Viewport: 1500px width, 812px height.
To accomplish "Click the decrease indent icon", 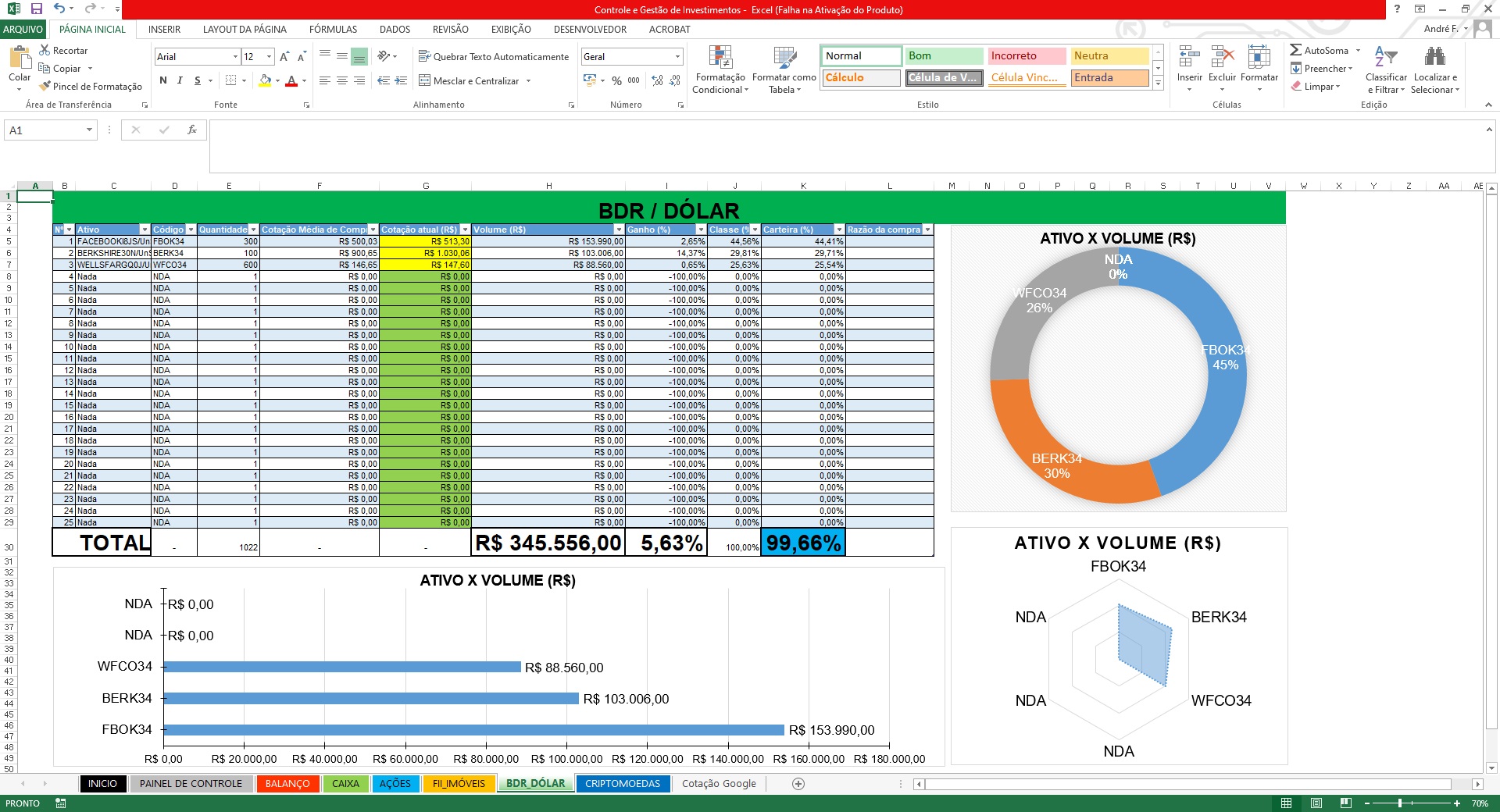I will point(384,80).
